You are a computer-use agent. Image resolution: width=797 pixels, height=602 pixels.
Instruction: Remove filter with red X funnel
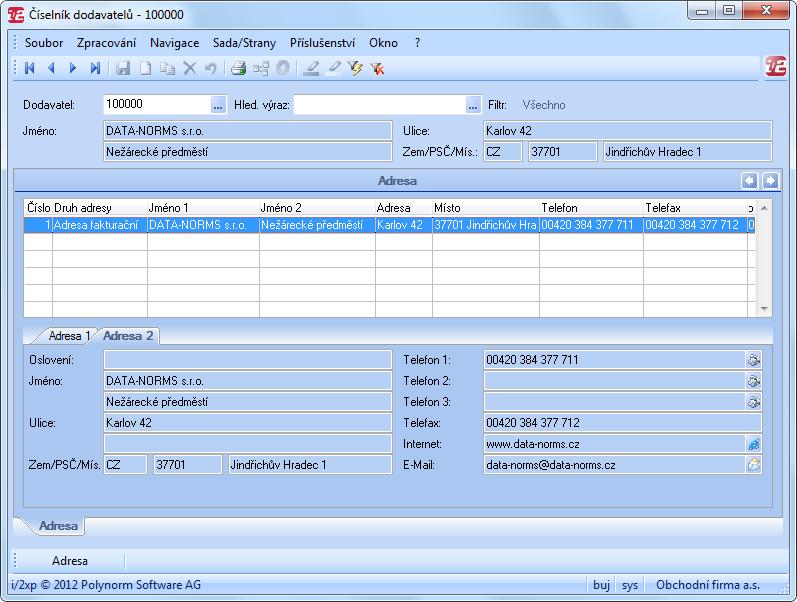377,68
